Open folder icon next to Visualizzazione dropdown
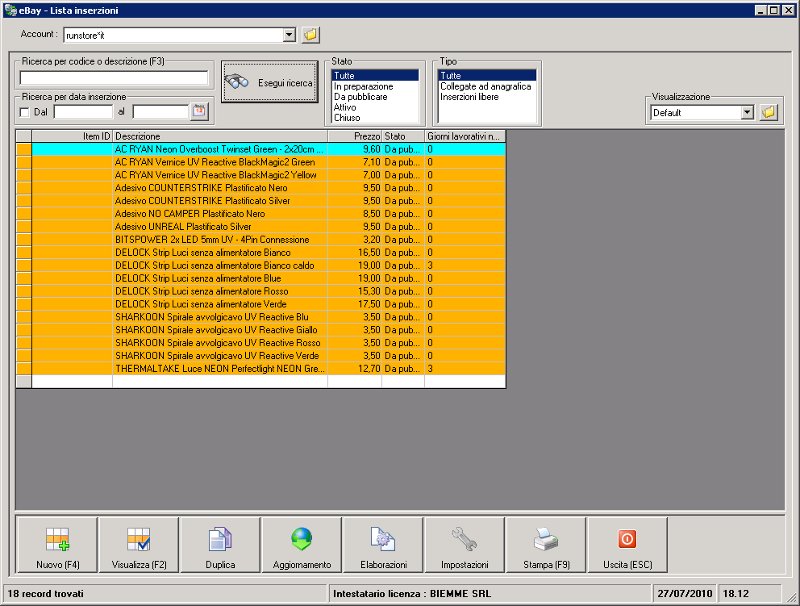The height and width of the screenshot is (606, 800). click(768, 112)
